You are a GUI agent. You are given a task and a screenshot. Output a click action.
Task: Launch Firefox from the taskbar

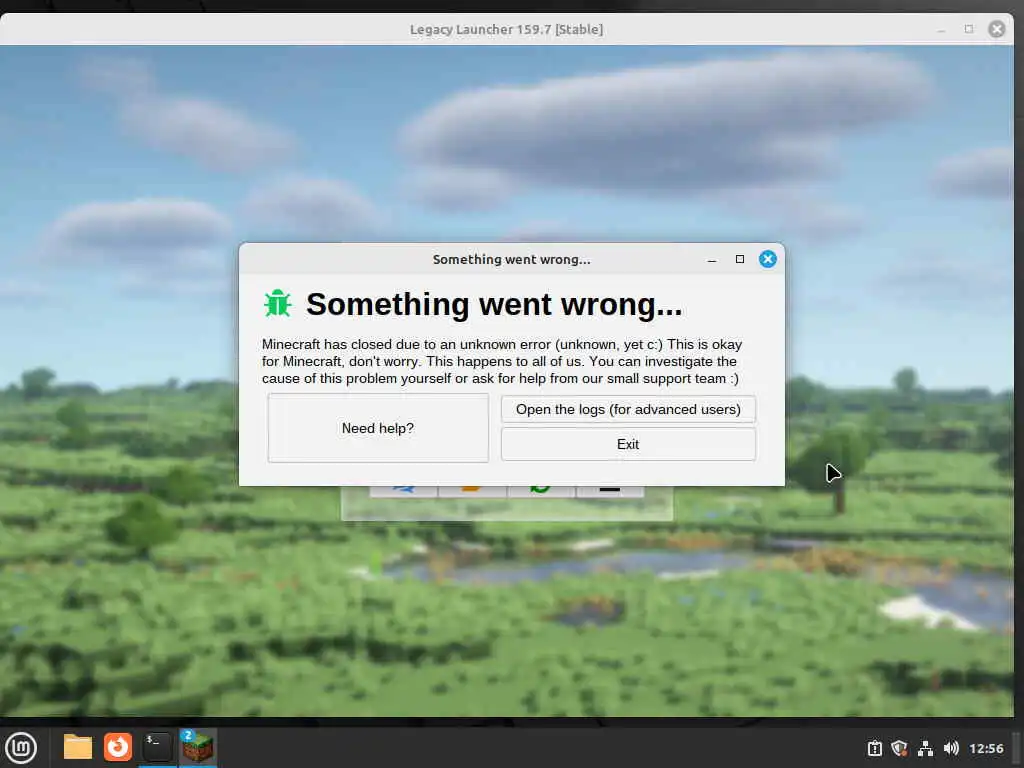pyautogui.click(x=118, y=747)
